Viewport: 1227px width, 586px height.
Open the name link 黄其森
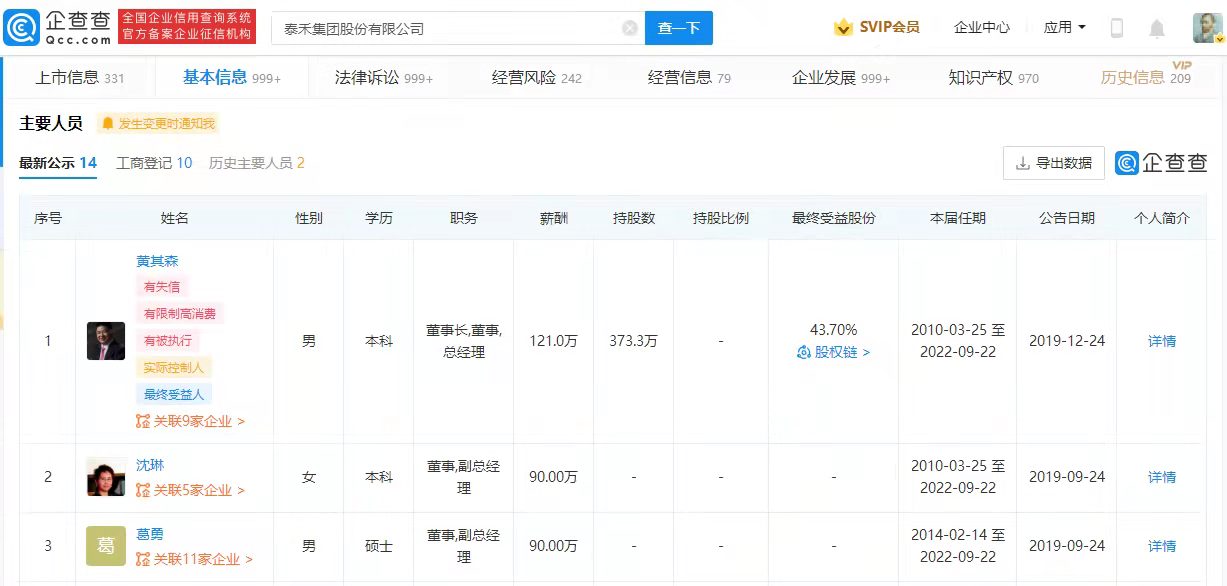(x=157, y=261)
